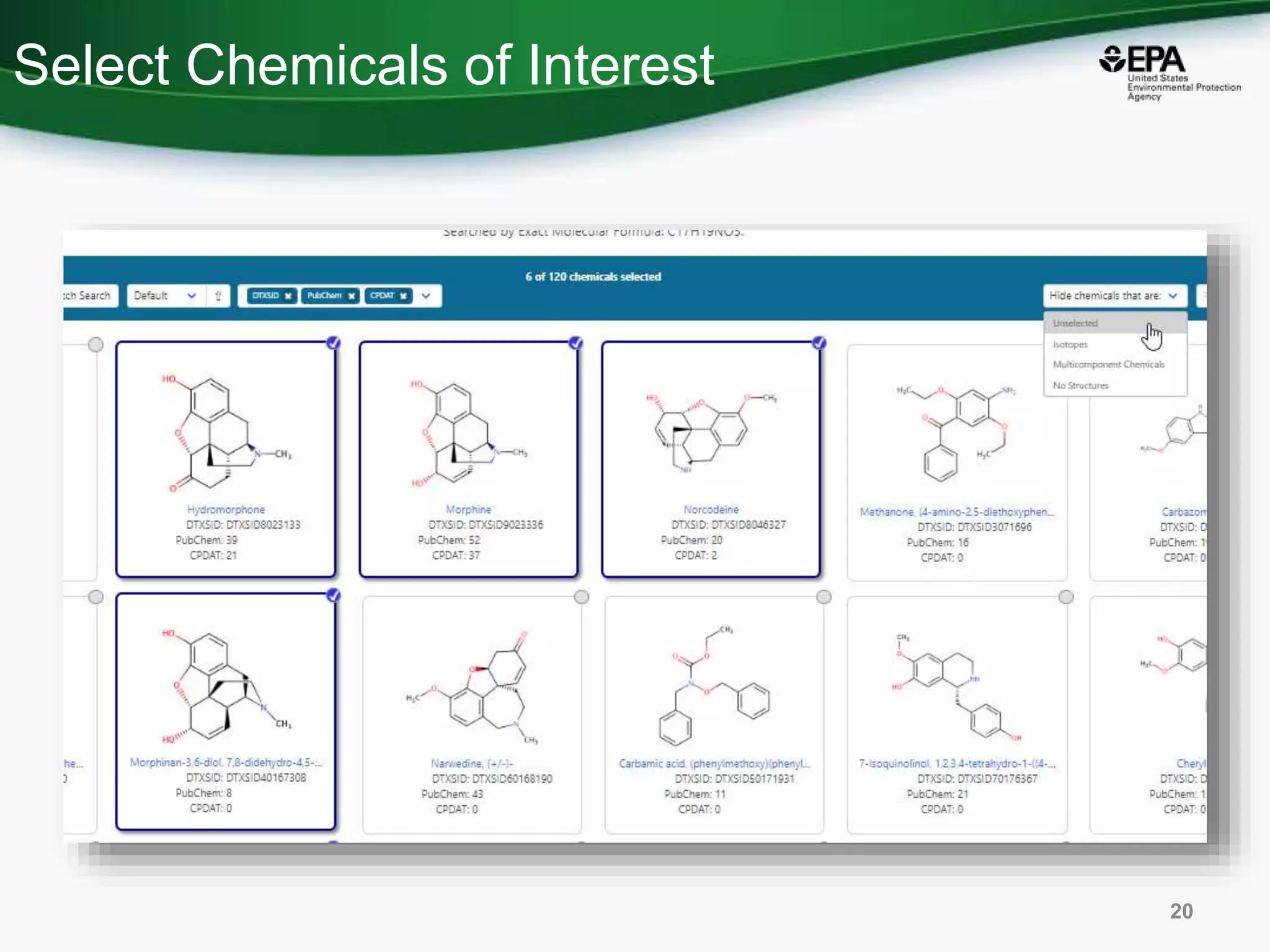Viewport: 1270px width, 952px height.
Task: Uncheck the Morphinan-3,6-diol card checkmark
Action: 334,596
